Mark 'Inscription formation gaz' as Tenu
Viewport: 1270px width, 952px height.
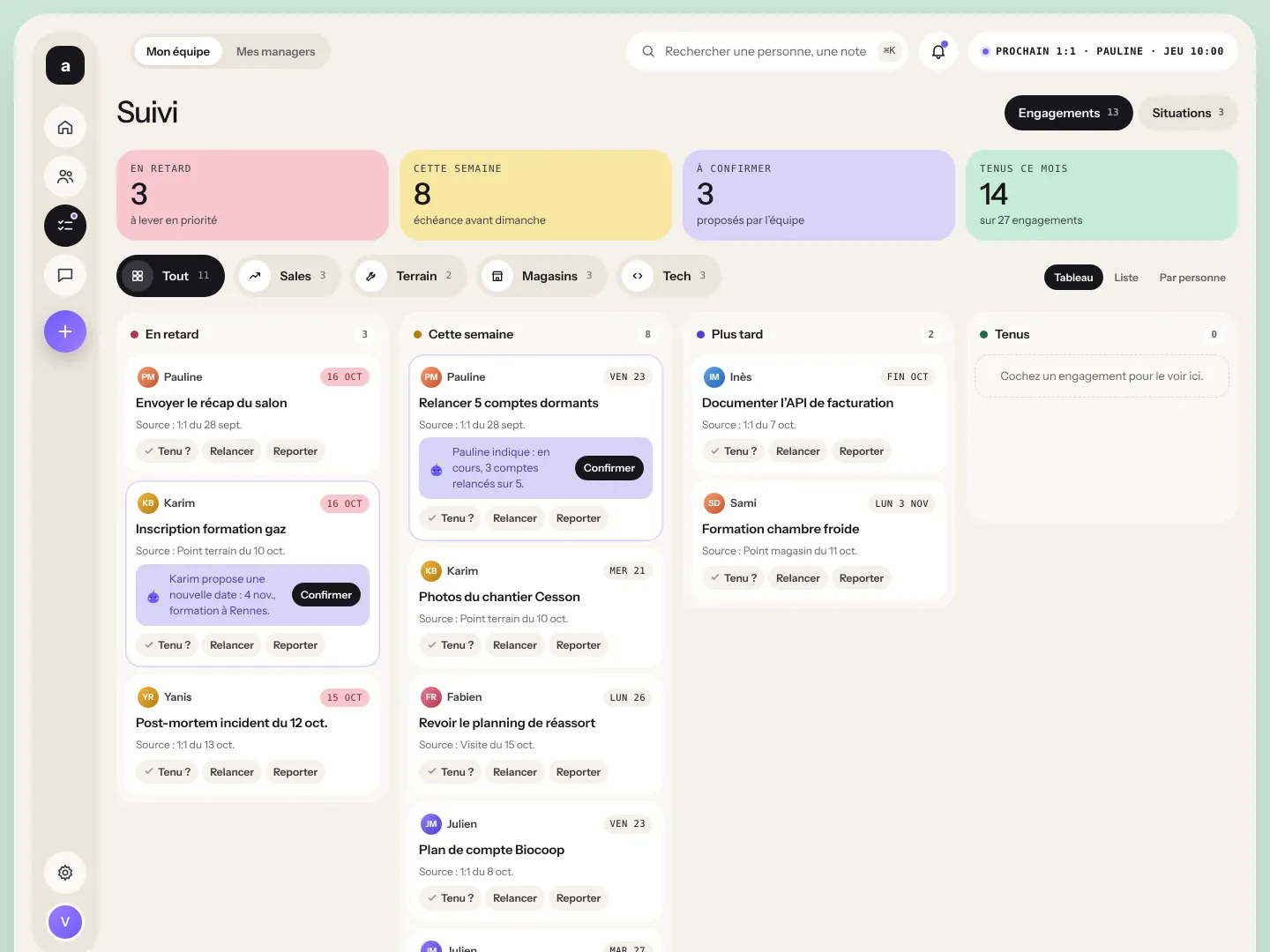point(168,645)
